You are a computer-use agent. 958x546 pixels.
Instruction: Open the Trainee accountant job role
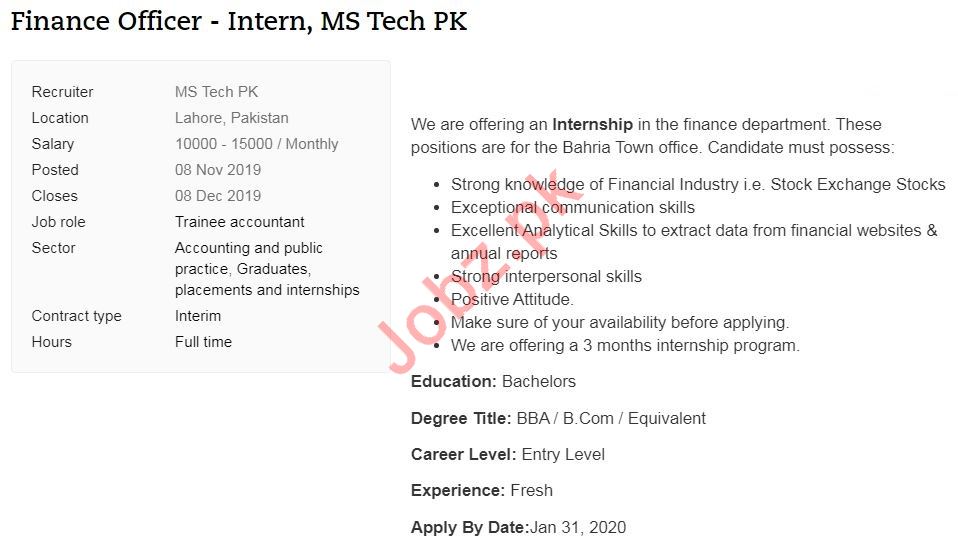(x=239, y=222)
